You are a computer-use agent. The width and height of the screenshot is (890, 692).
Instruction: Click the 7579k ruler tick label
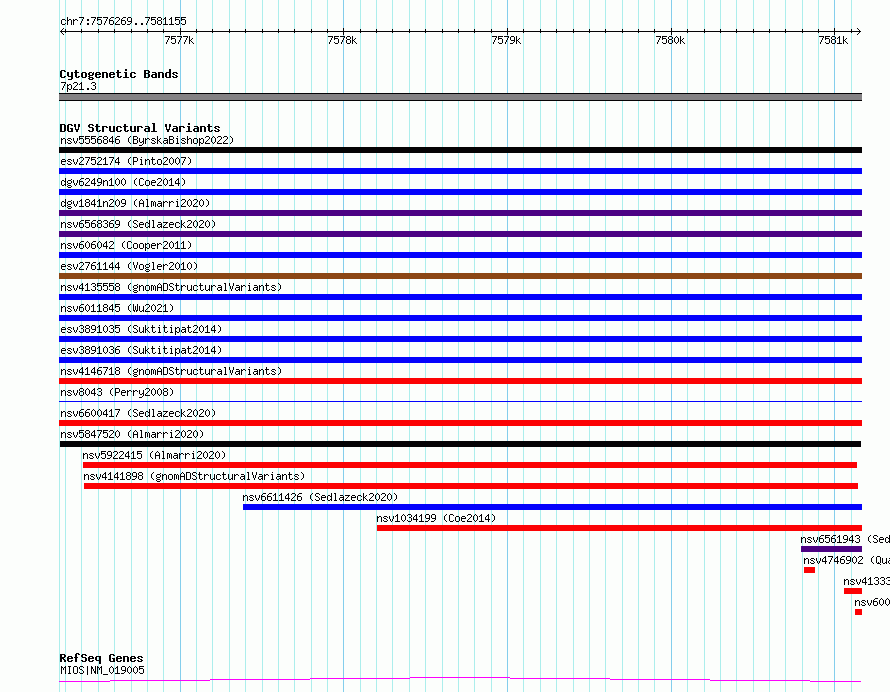(x=506, y=40)
